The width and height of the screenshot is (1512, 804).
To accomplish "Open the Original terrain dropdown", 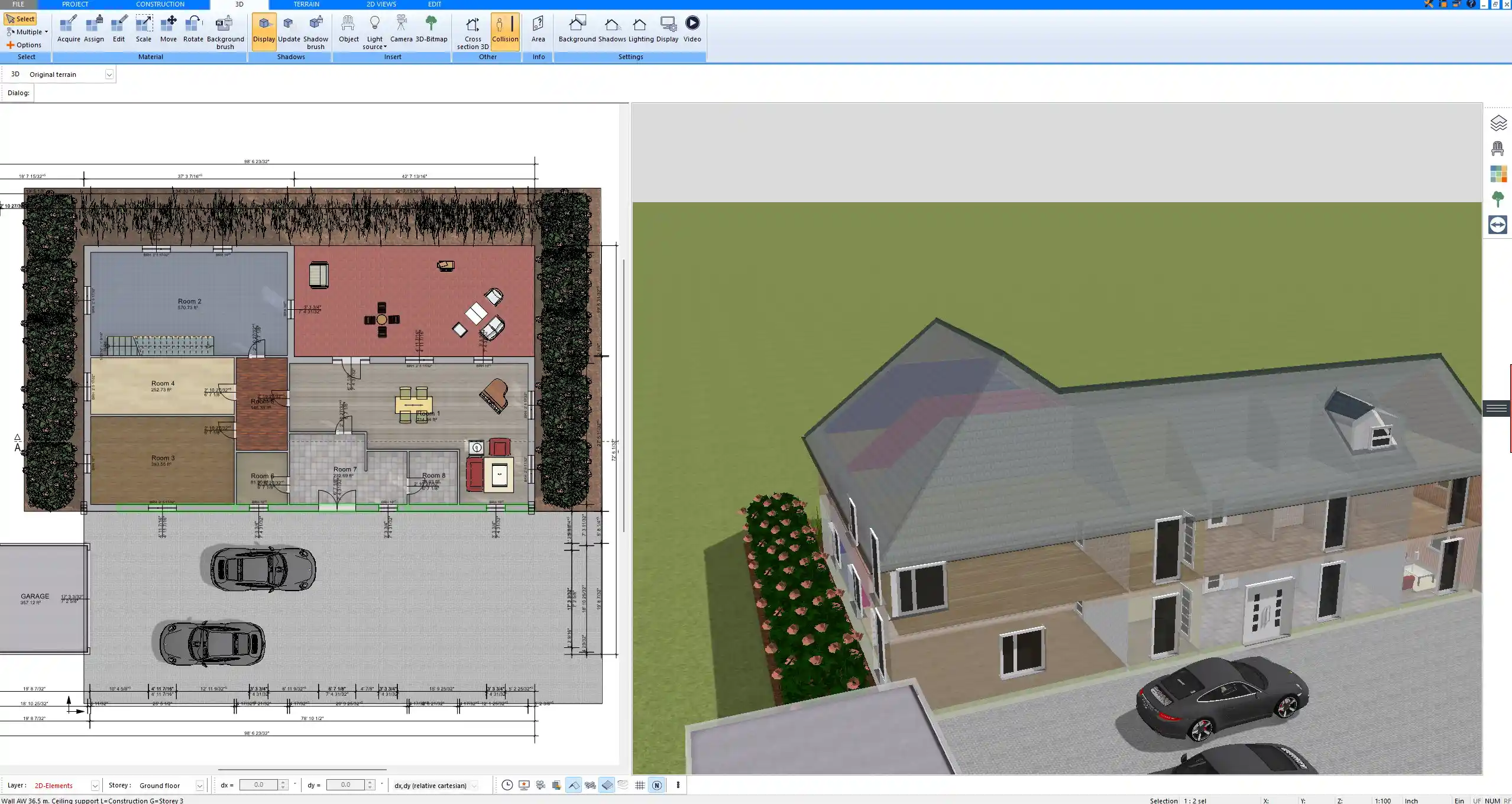I will (x=110, y=74).
